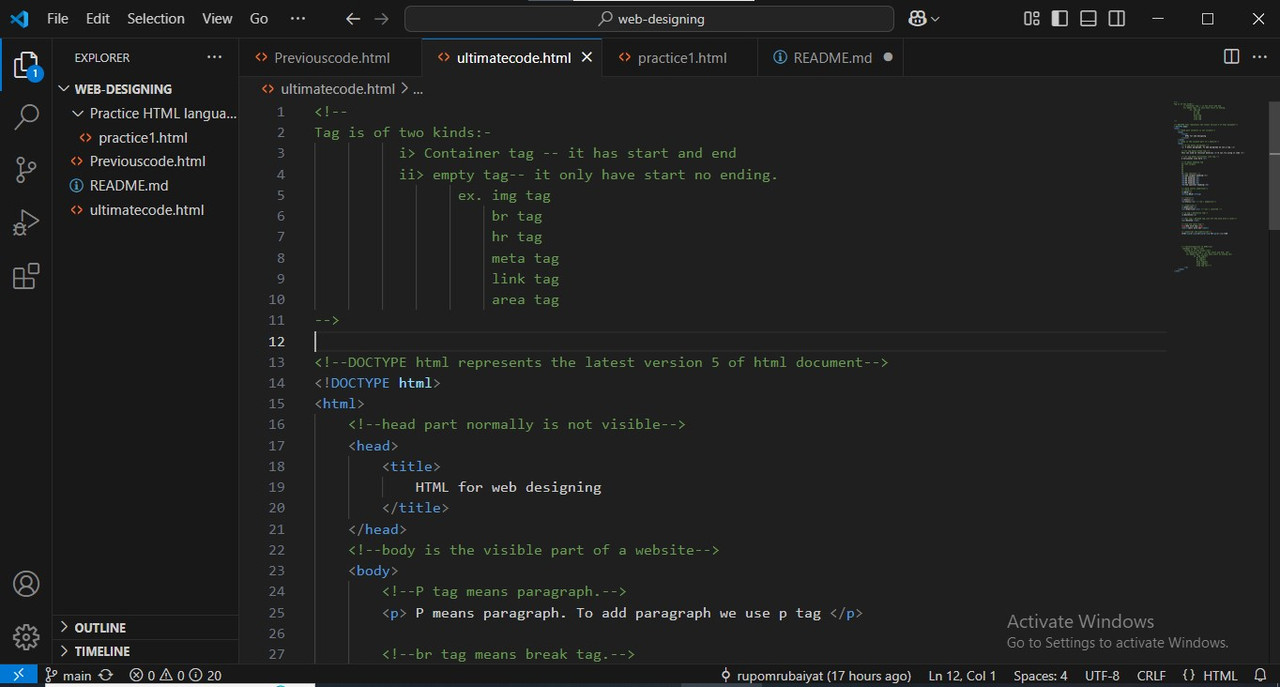Change the UTF-8 encoding
Image resolution: width=1280 pixels, height=687 pixels.
[1102, 675]
